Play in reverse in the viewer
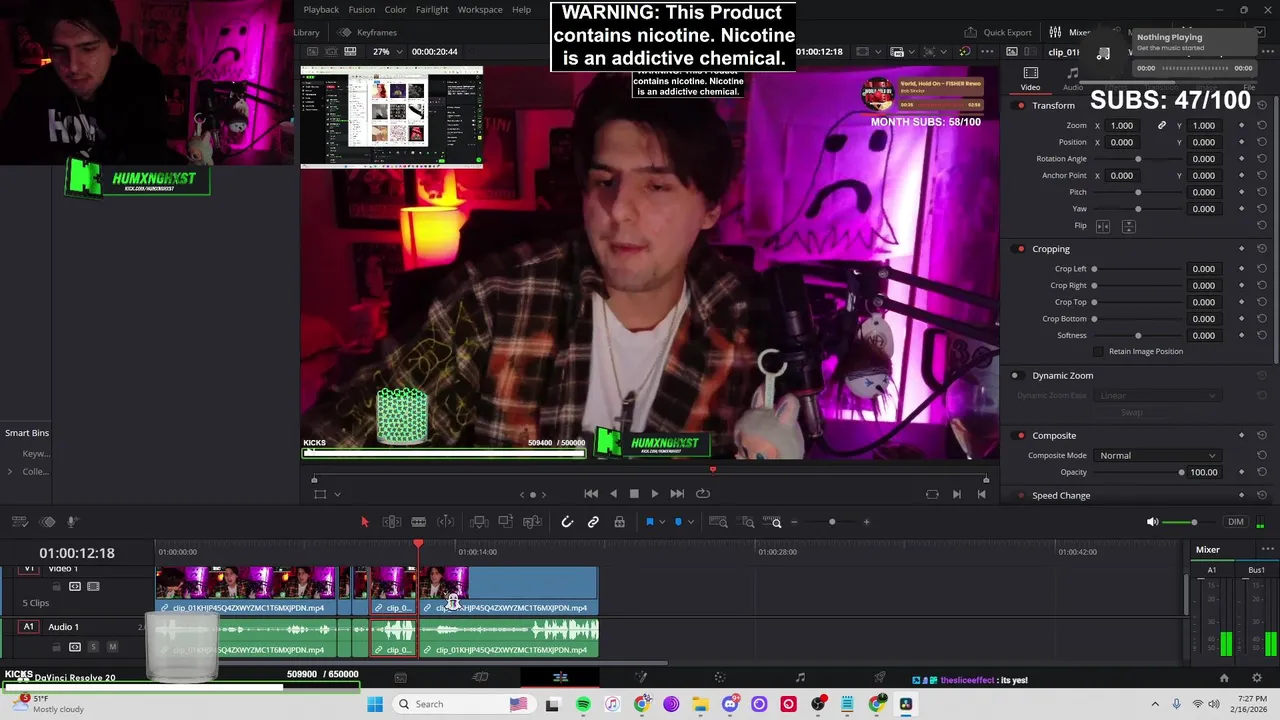This screenshot has height=720, width=1280. pos(613,493)
